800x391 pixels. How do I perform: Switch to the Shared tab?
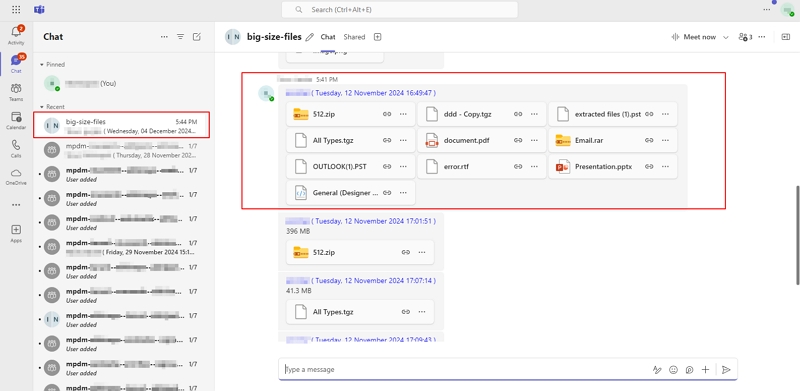click(x=354, y=37)
